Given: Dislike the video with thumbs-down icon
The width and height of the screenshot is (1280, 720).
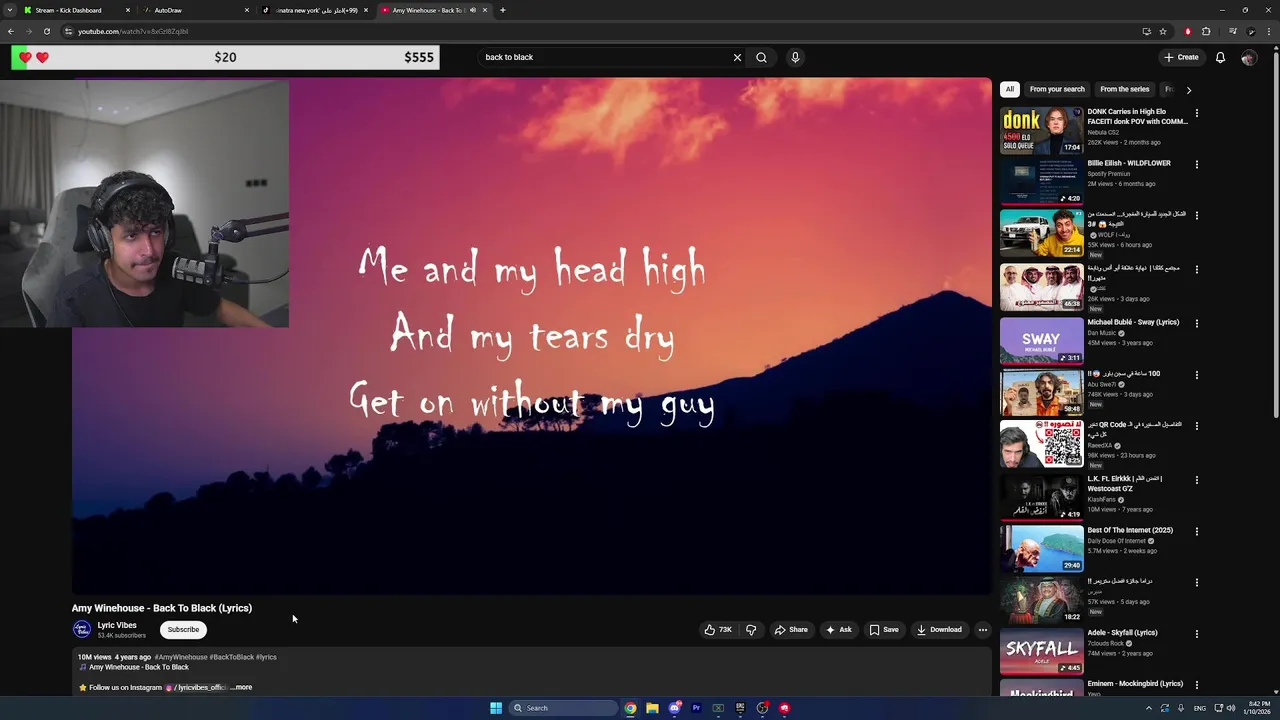Looking at the screenshot, I should click(751, 630).
